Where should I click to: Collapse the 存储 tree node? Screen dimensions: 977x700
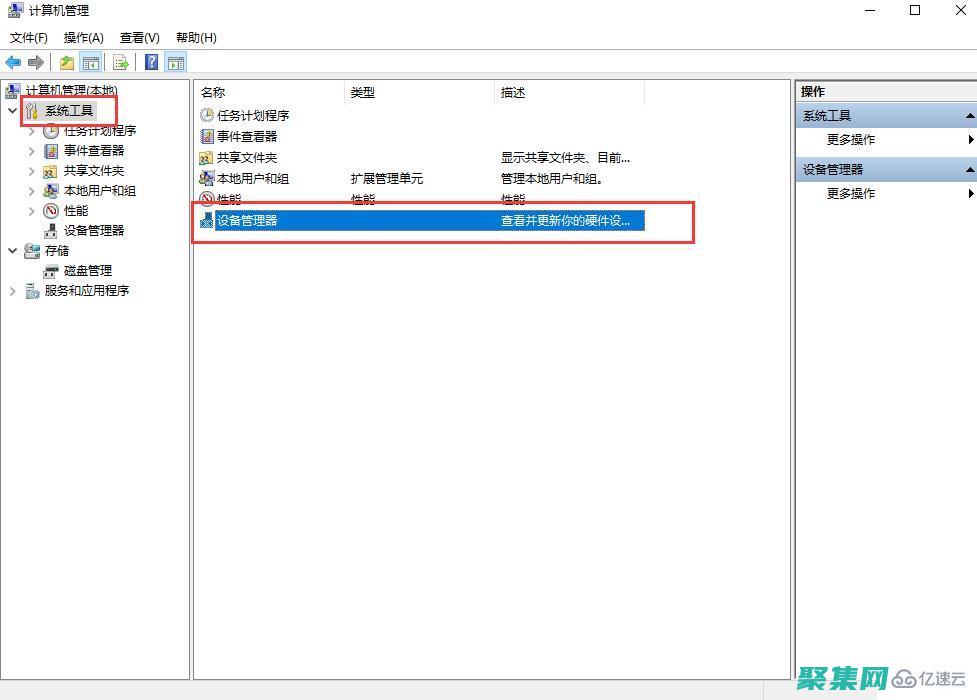point(12,250)
